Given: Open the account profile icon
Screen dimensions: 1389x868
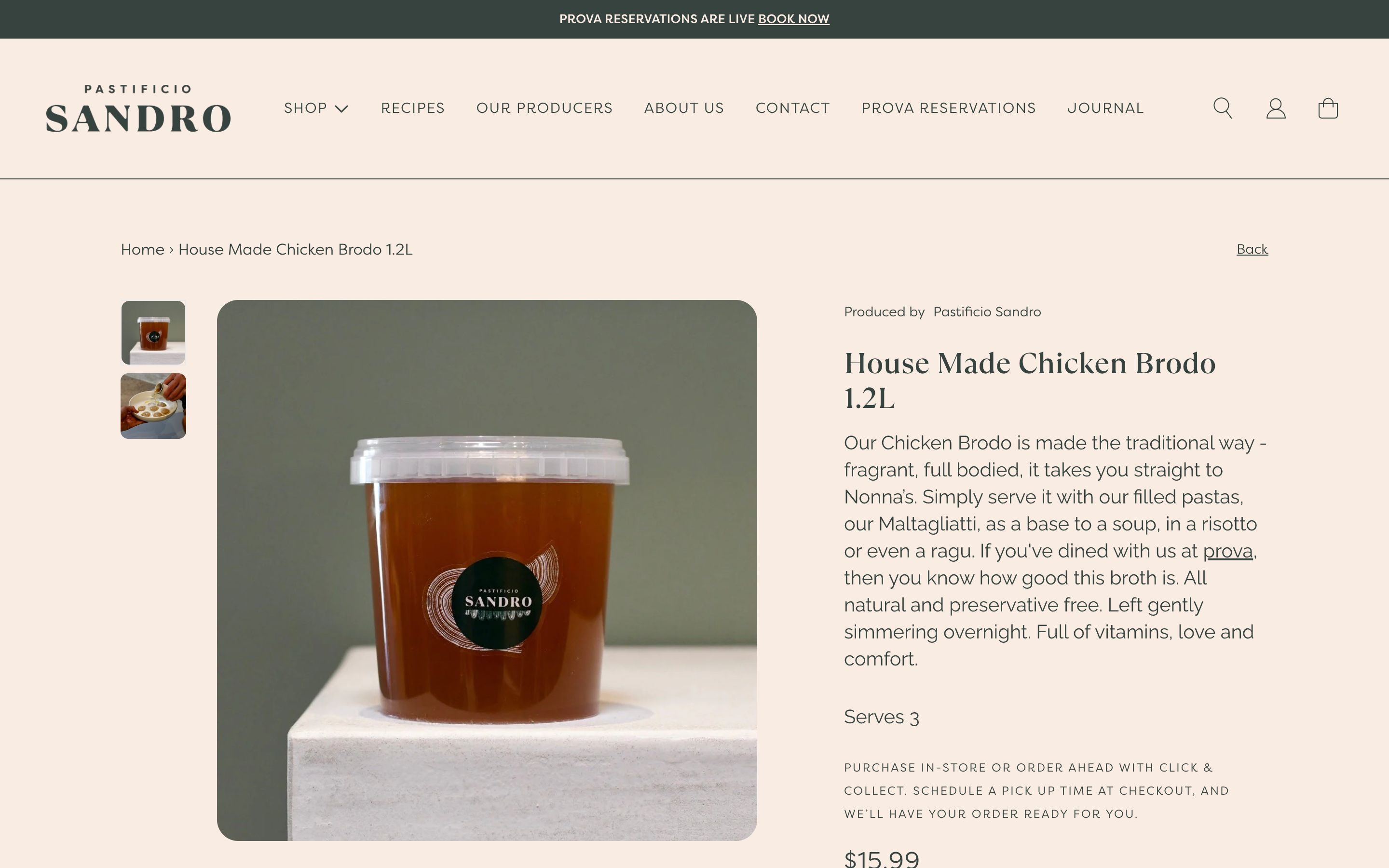Looking at the screenshot, I should point(1275,108).
